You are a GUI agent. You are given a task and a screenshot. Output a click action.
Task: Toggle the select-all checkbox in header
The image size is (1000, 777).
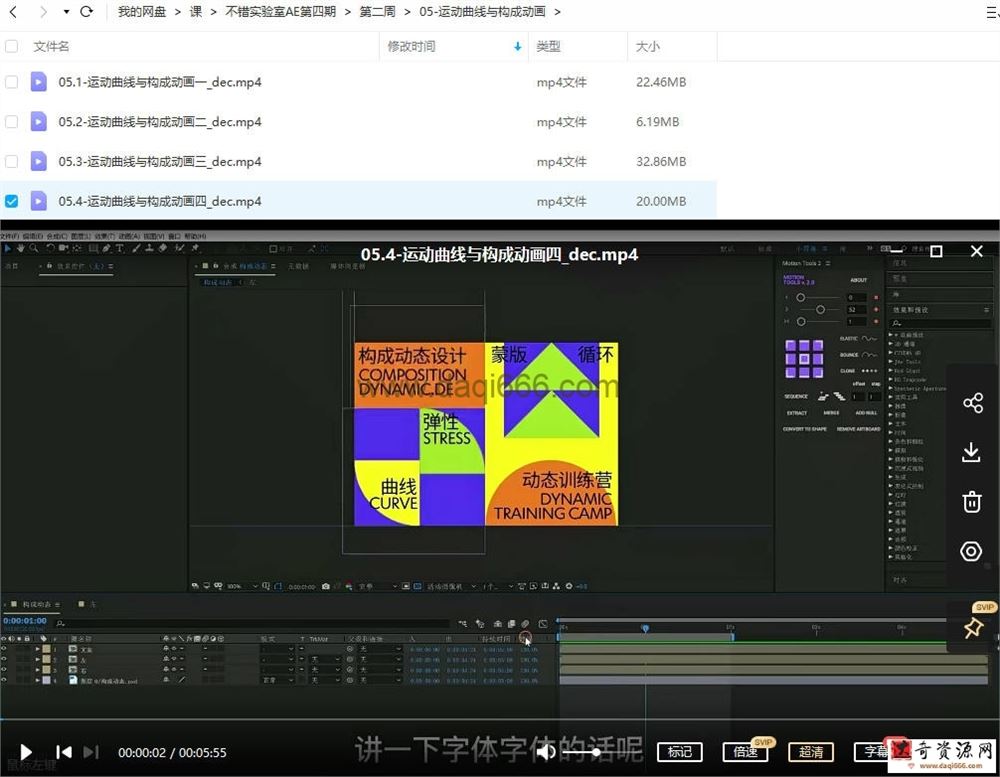tap(12, 46)
